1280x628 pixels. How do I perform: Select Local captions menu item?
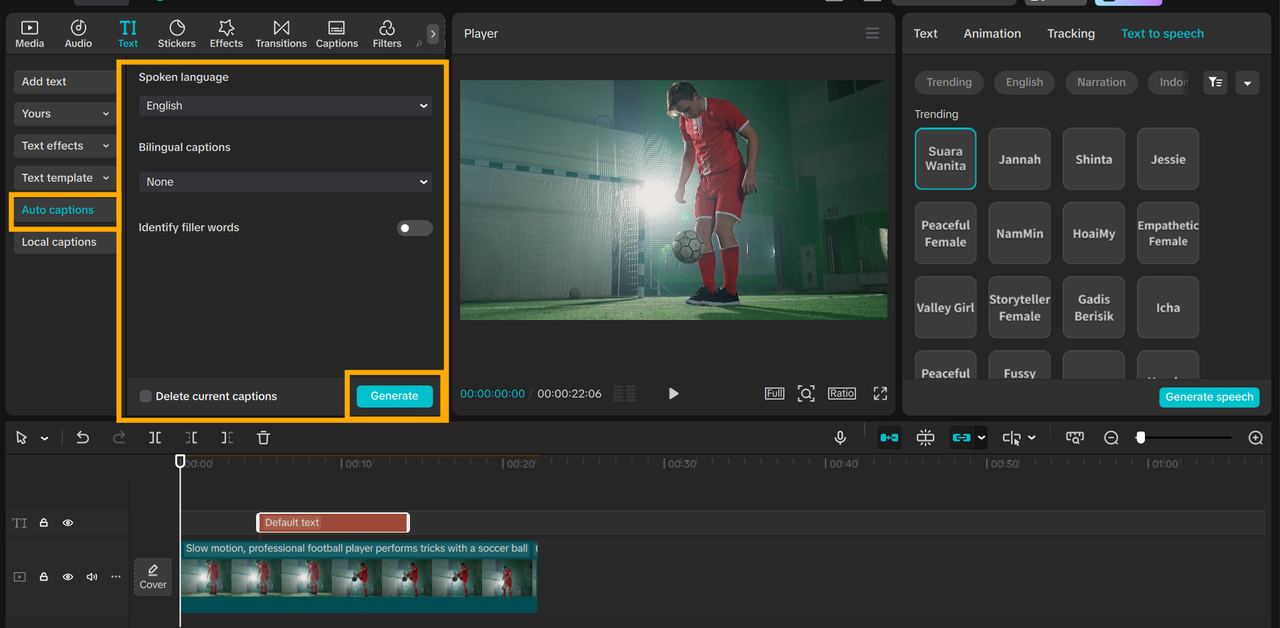tap(60, 243)
